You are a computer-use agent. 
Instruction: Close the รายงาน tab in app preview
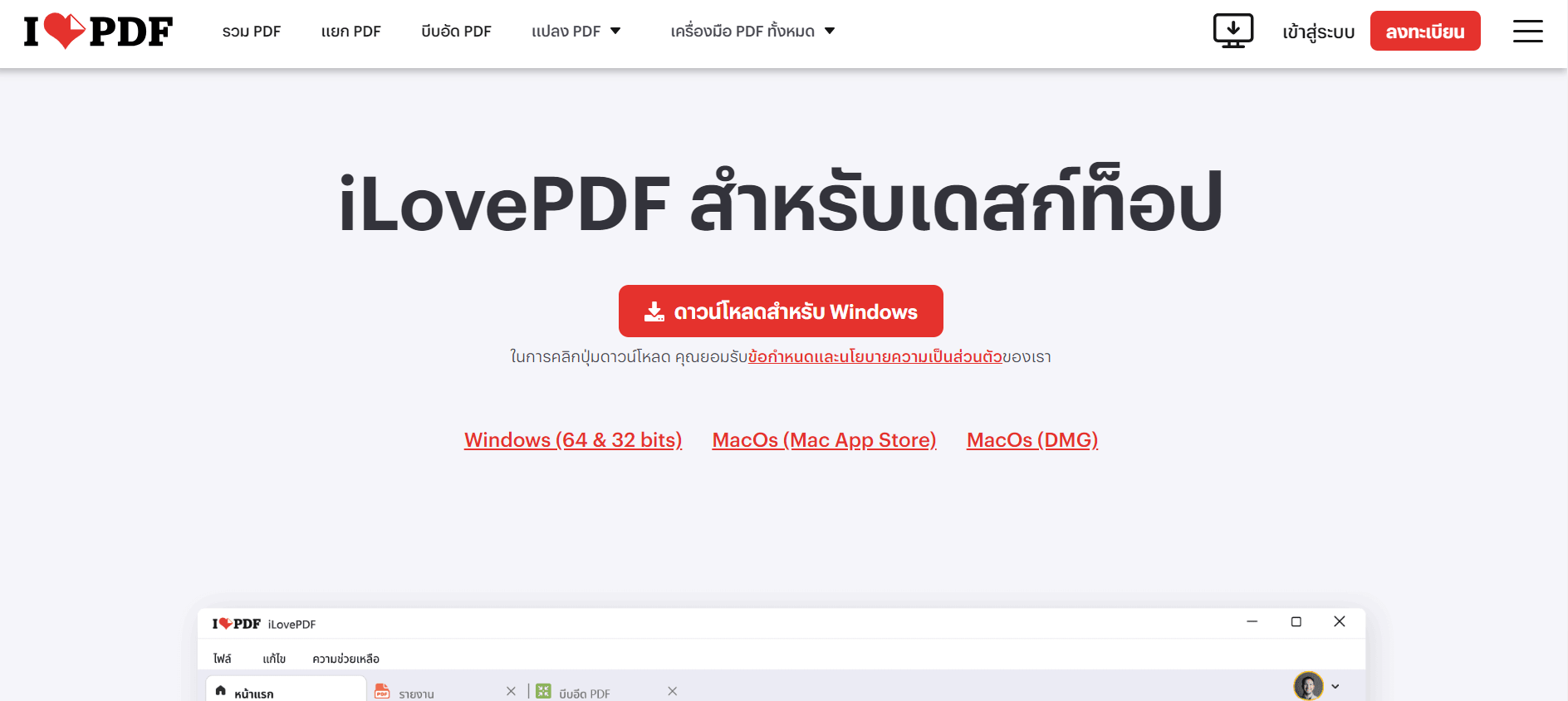click(x=511, y=691)
